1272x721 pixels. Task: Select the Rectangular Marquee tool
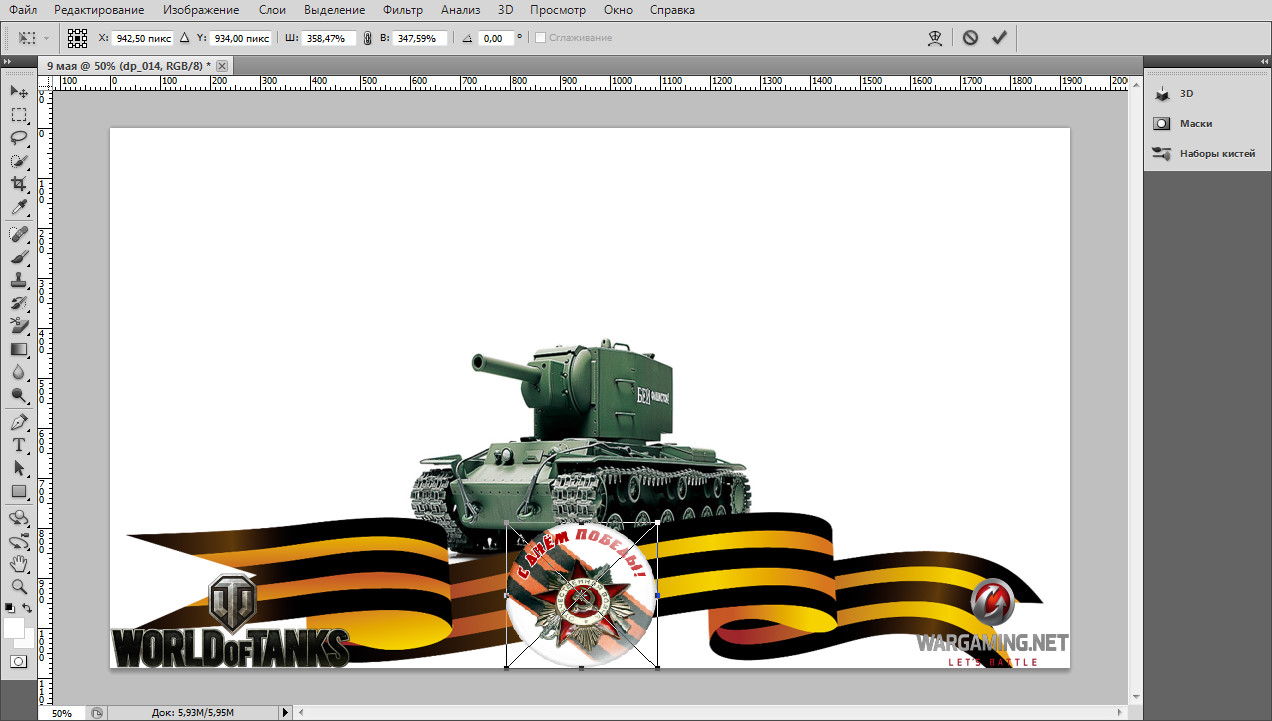pyautogui.click(x=18, y=115)
